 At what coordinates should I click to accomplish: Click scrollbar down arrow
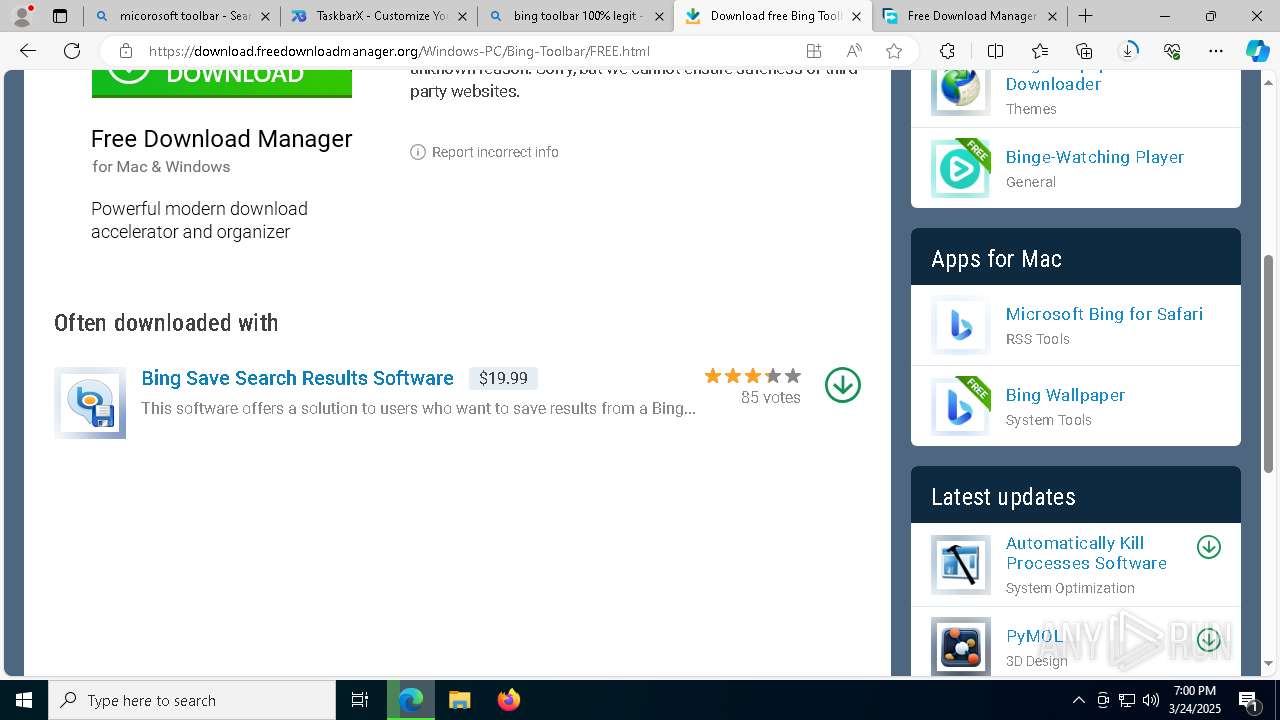[1269, 663]
